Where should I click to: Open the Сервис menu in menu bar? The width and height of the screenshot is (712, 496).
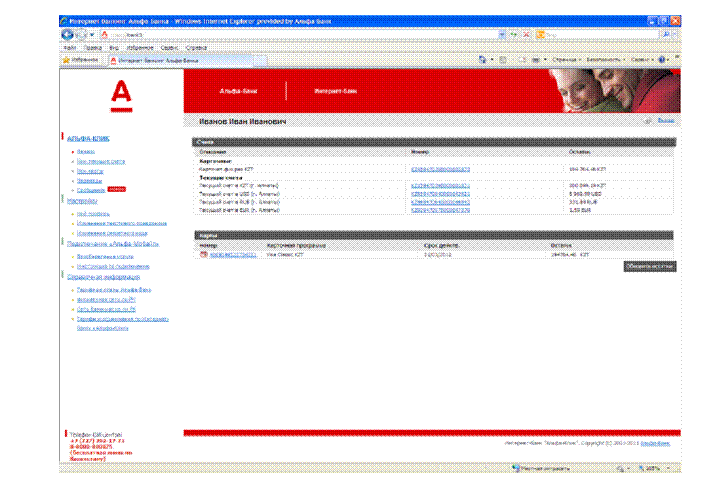[169, 48]
